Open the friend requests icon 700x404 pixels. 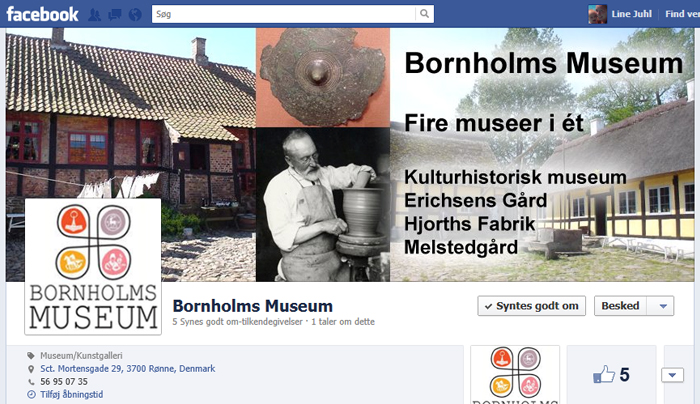(x=94, y=15)
